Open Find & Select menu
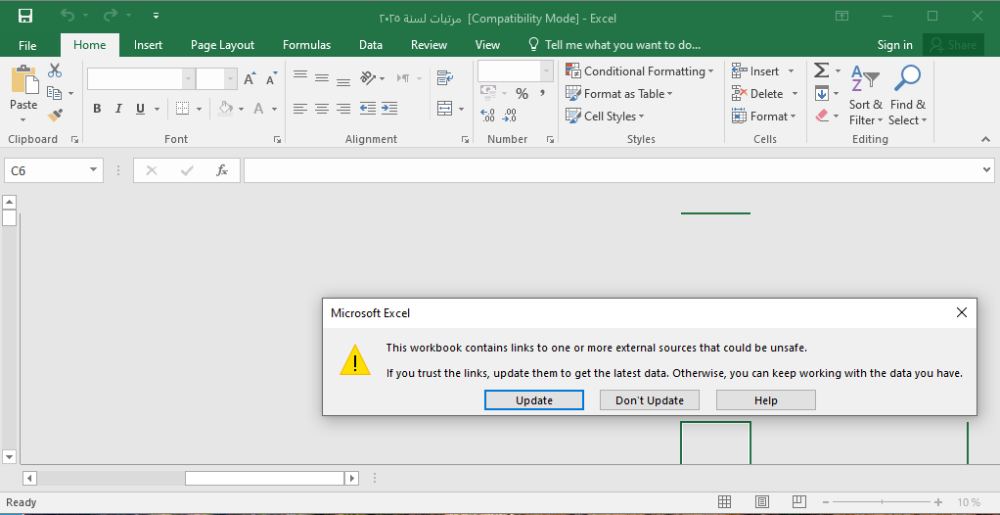The image size is (1000, 515). (908, 96)
